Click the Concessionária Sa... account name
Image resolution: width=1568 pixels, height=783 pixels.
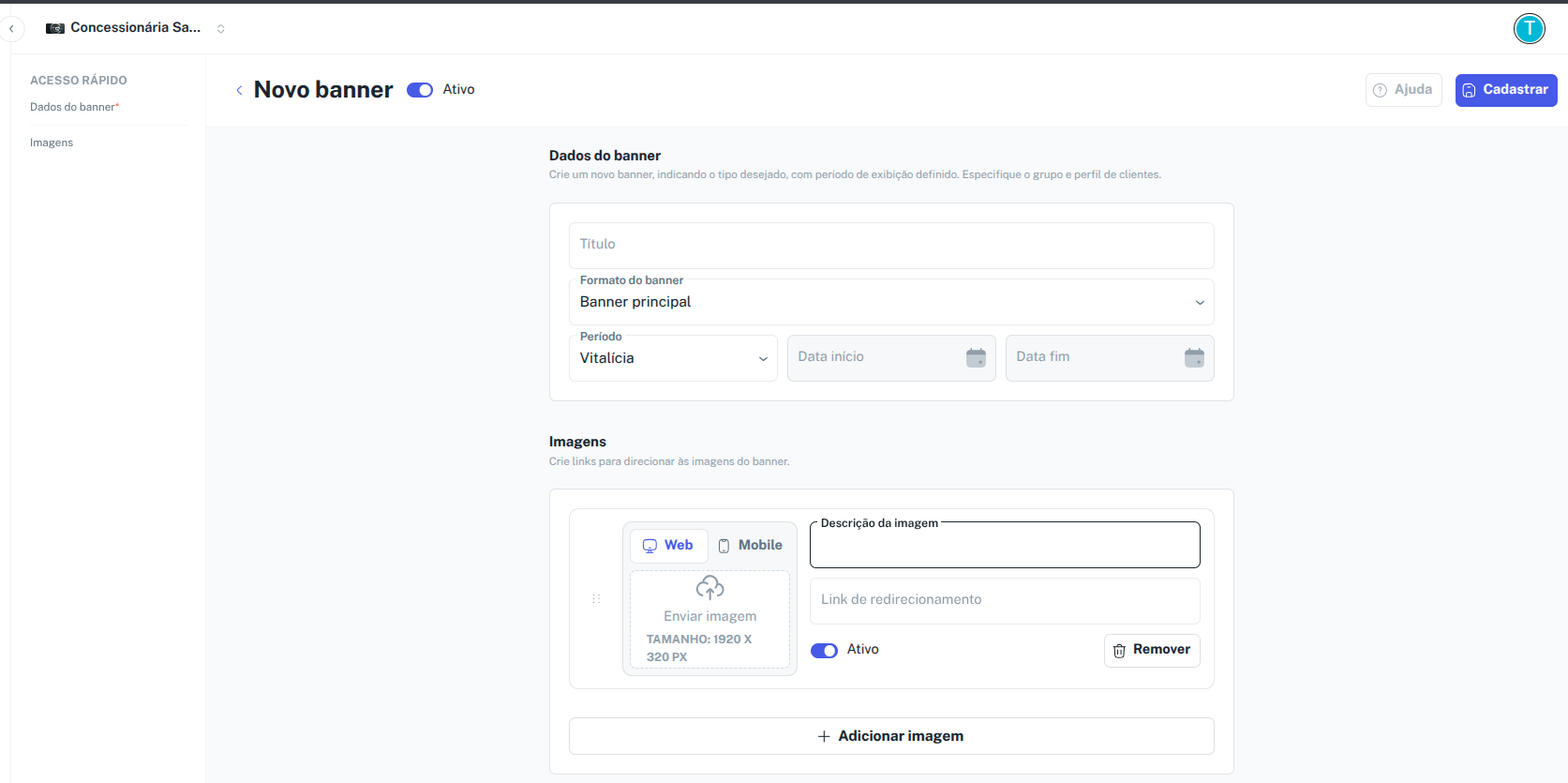coord(136,28)
